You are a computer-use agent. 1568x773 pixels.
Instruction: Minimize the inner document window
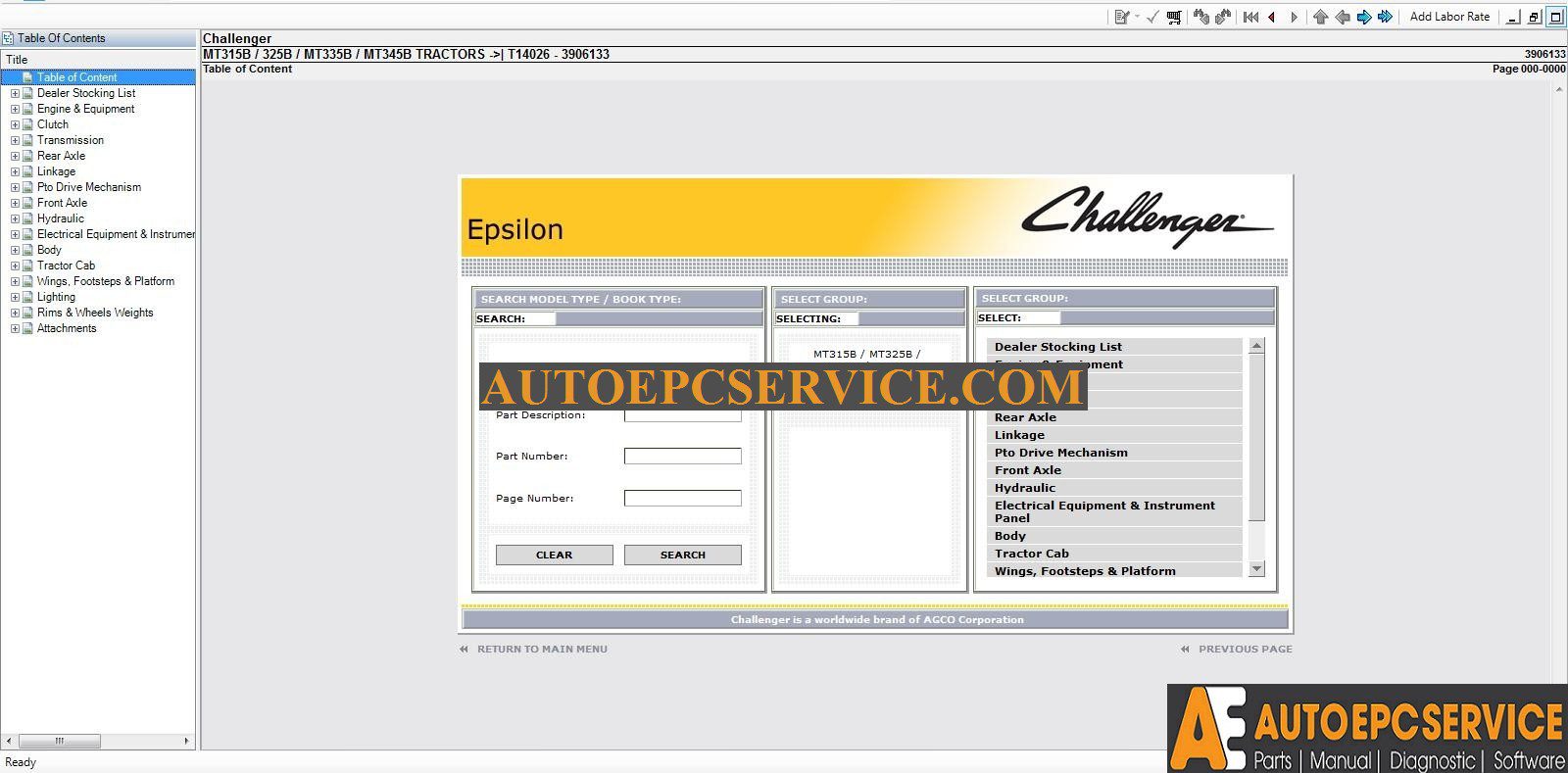pyautogui.click(x=1513, y=17)
